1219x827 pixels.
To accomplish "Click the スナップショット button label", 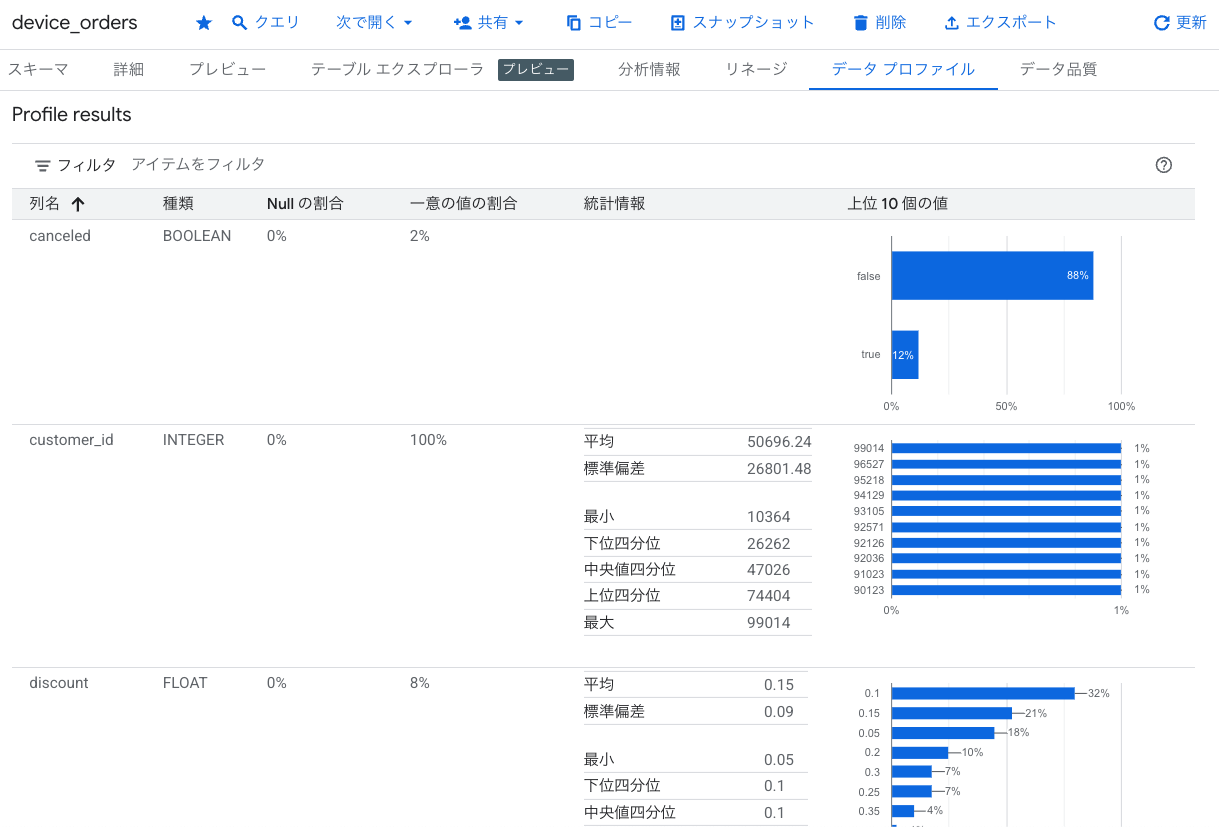I will point(754,22).
